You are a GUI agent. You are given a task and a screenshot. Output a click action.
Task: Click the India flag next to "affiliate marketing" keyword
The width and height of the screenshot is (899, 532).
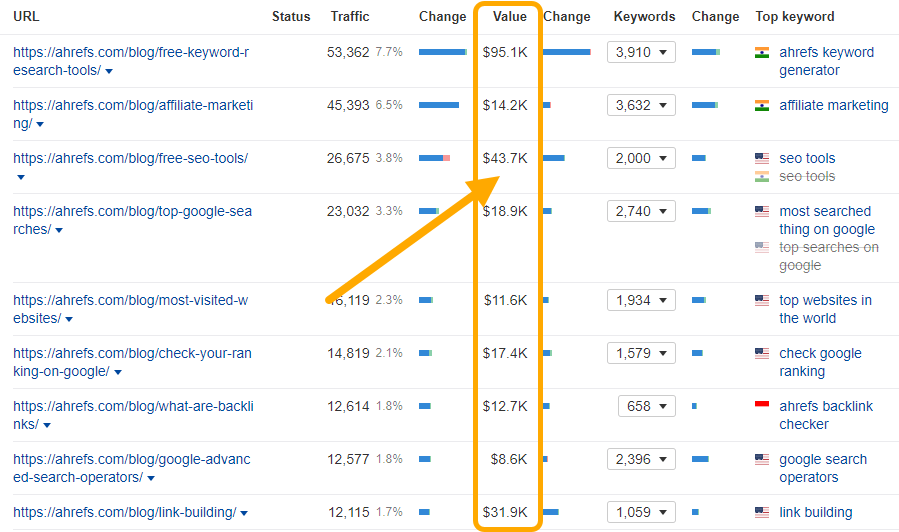(762, 105)
